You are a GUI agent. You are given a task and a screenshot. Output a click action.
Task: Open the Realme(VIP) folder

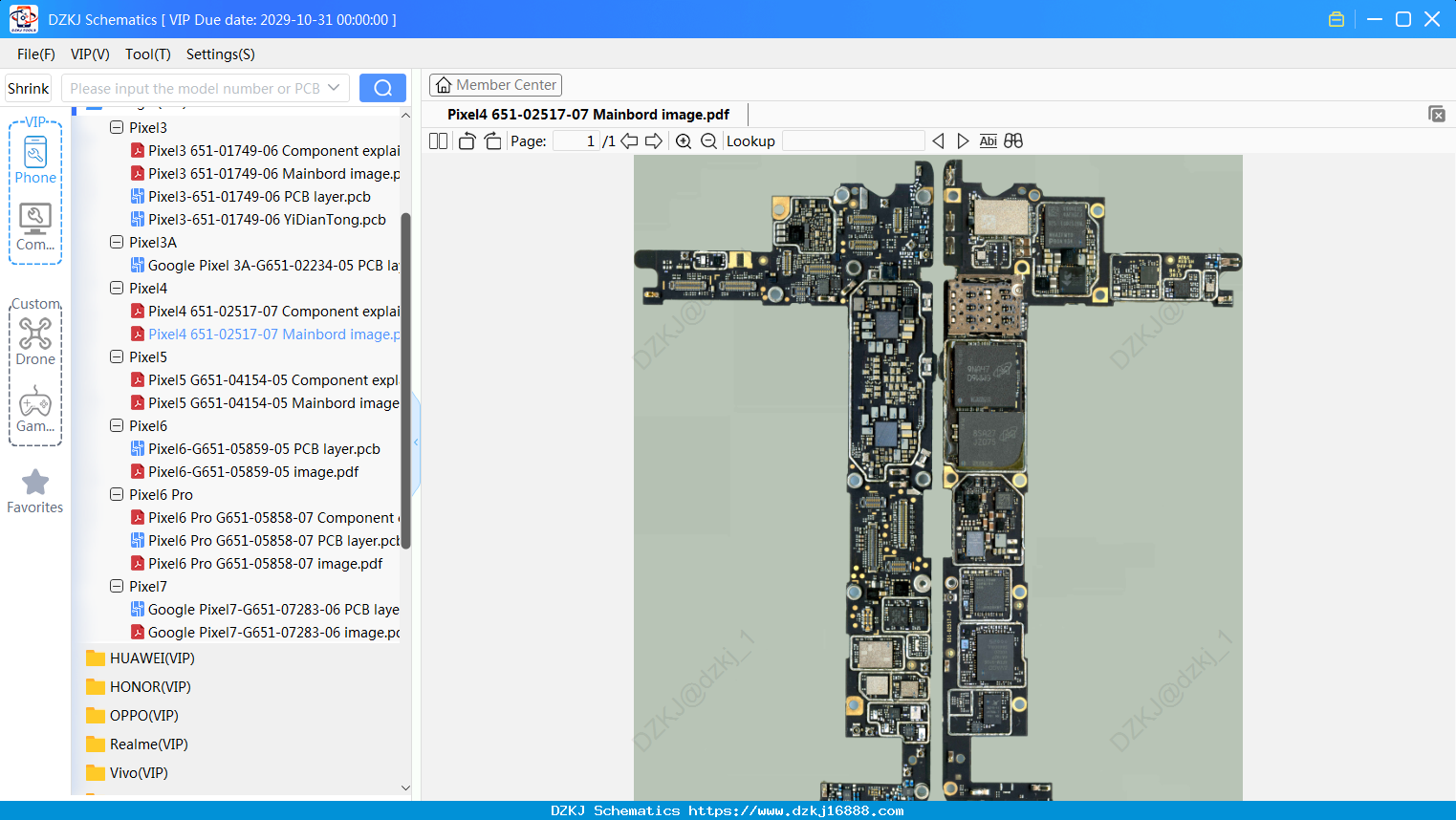click(137, 744)
